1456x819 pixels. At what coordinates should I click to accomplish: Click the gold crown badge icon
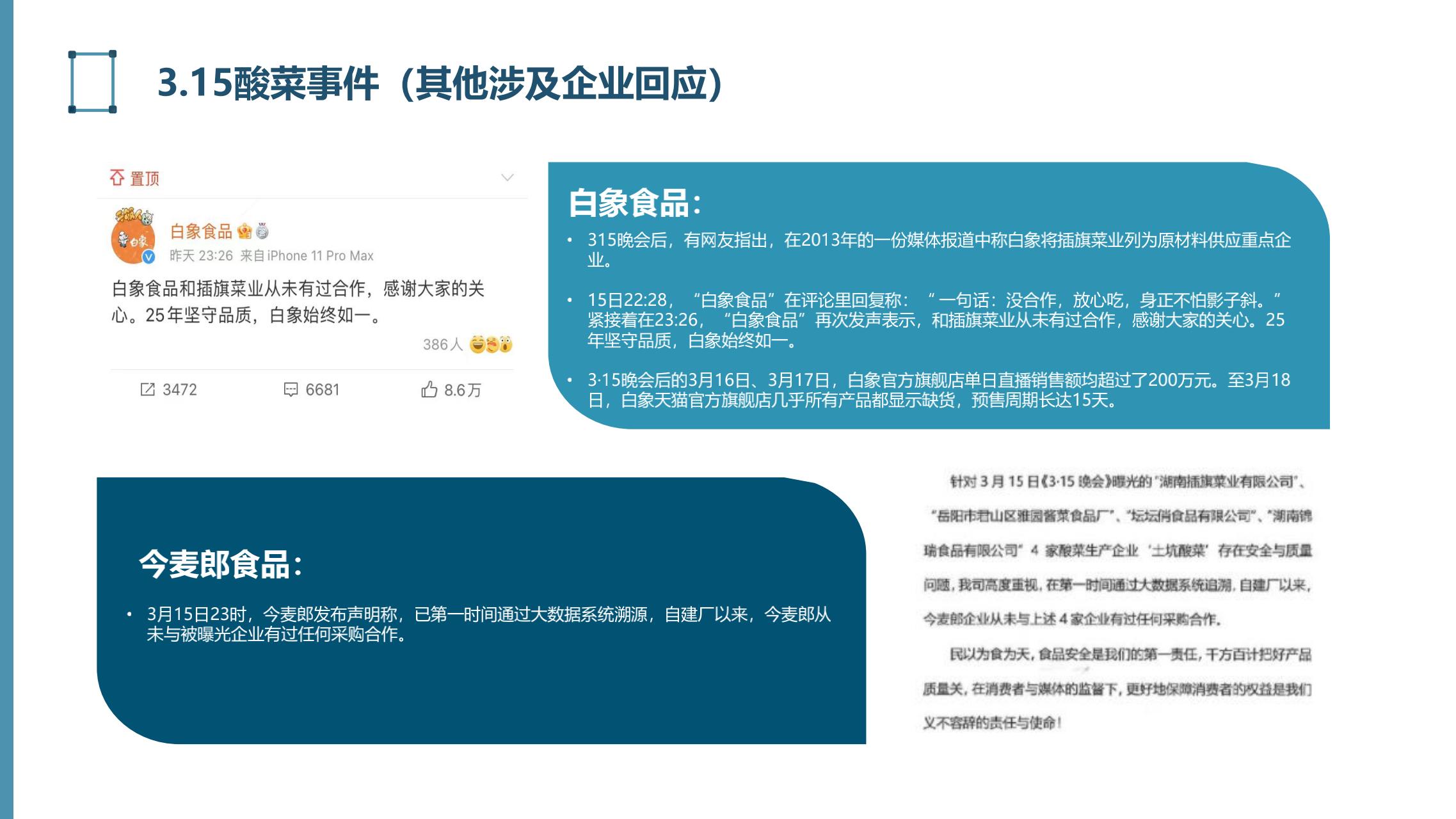click(x=244, y=231)
